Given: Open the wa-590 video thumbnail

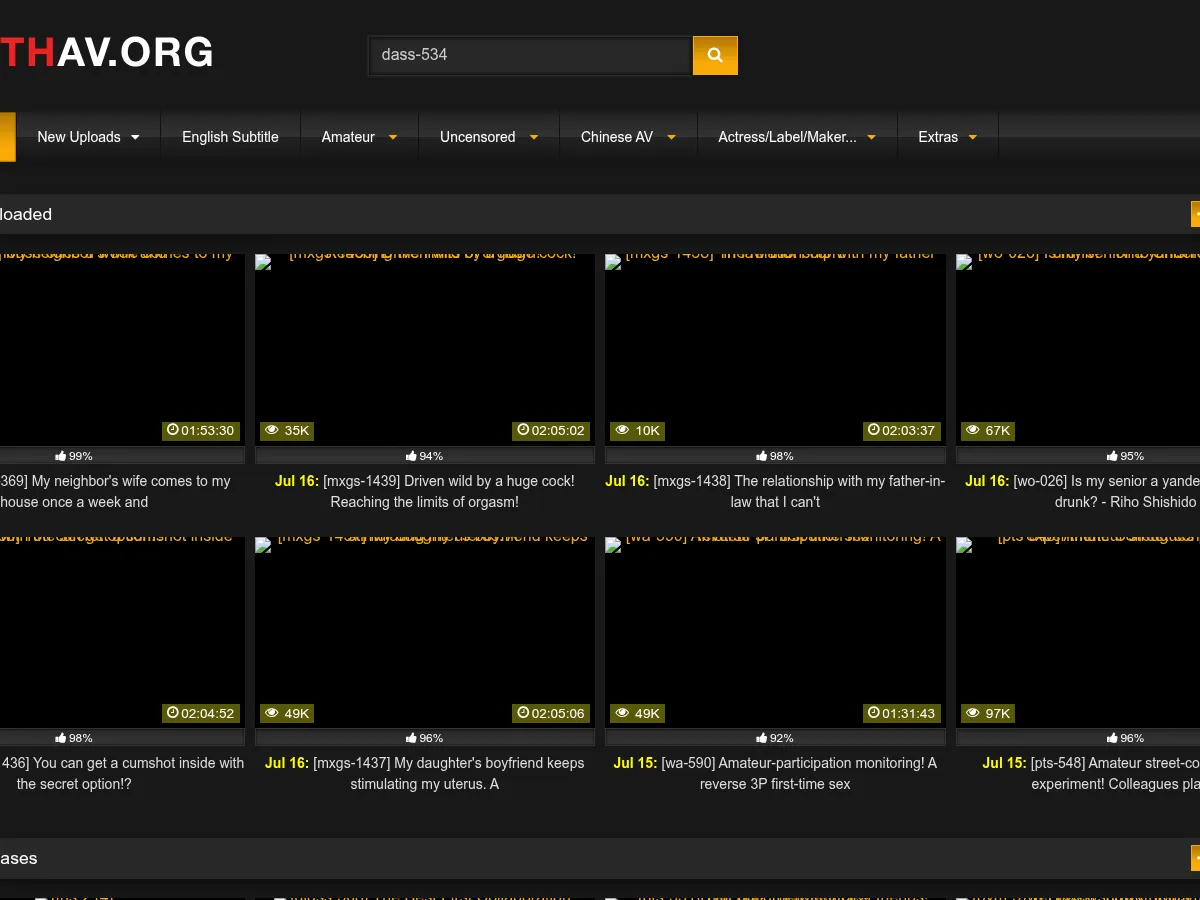Looking at the screenshot, I should (775, 632).
